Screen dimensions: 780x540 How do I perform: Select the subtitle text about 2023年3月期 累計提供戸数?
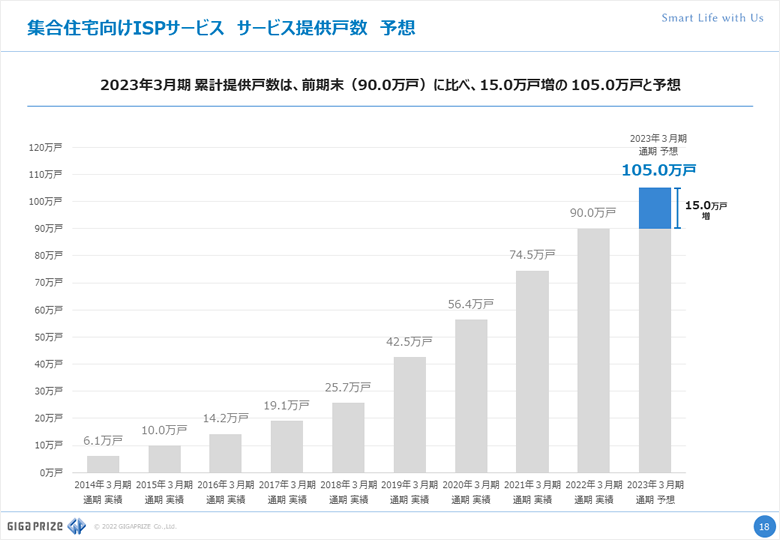(x=390, y=85)
